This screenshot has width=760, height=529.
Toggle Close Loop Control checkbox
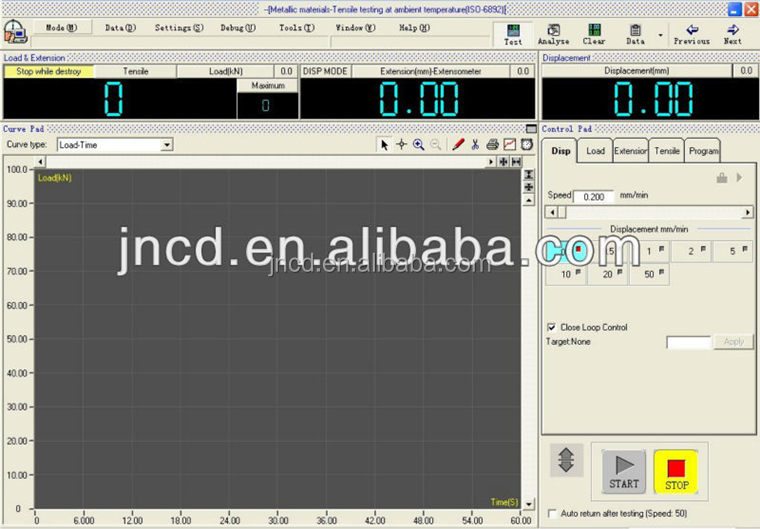551,327
